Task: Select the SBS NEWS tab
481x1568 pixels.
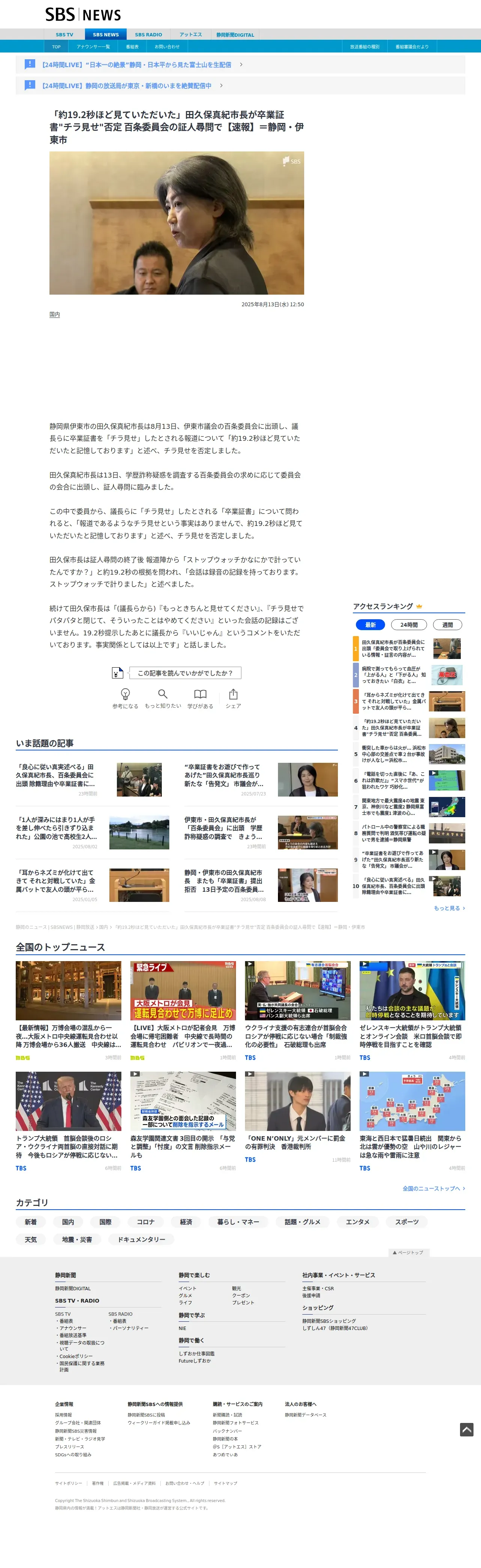Action: (x=106, y=35)
